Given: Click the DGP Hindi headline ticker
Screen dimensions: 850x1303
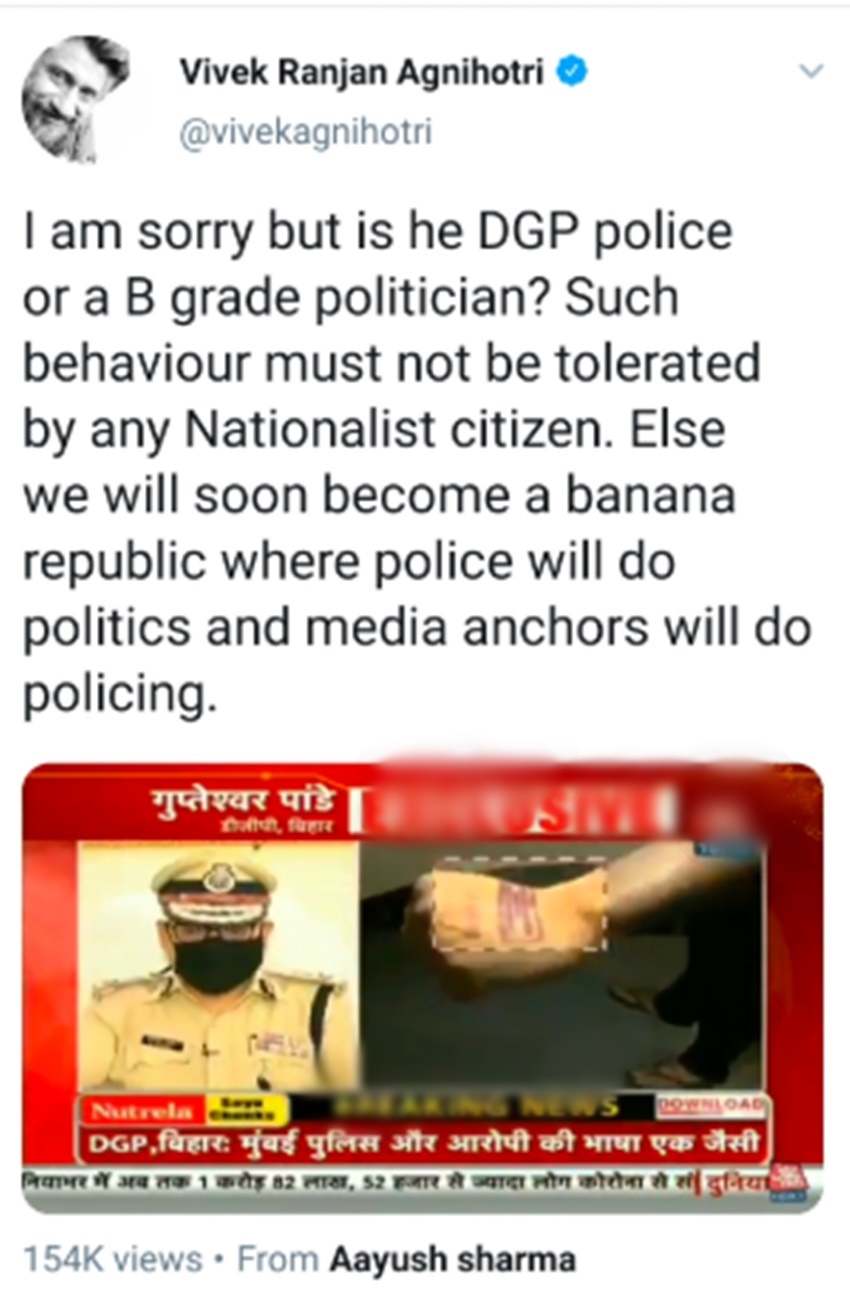Looking at the screenshot, I should click(422, 1142).
